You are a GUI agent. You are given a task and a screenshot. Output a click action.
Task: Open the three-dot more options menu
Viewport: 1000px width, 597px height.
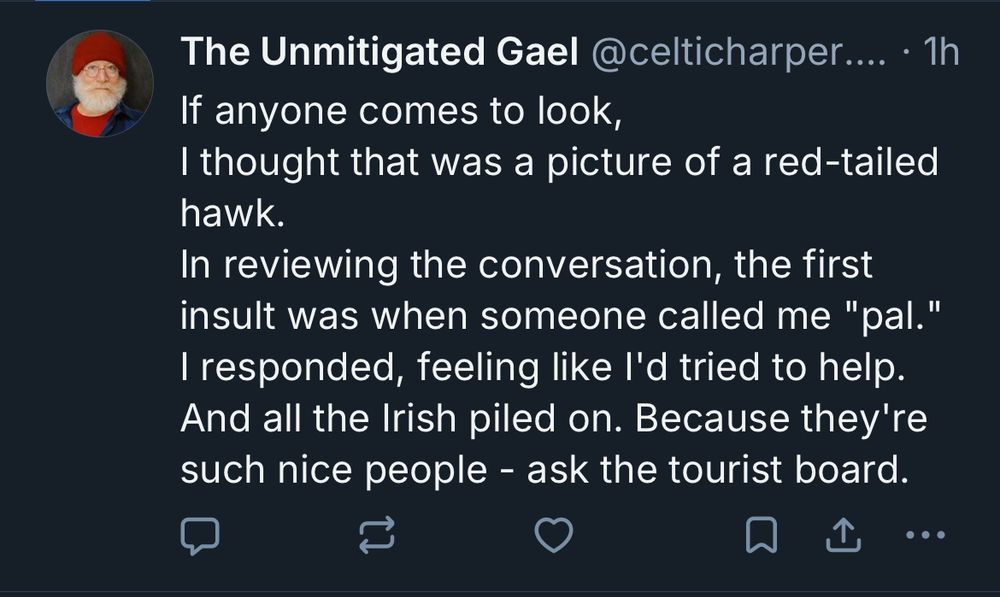(924, 537)
